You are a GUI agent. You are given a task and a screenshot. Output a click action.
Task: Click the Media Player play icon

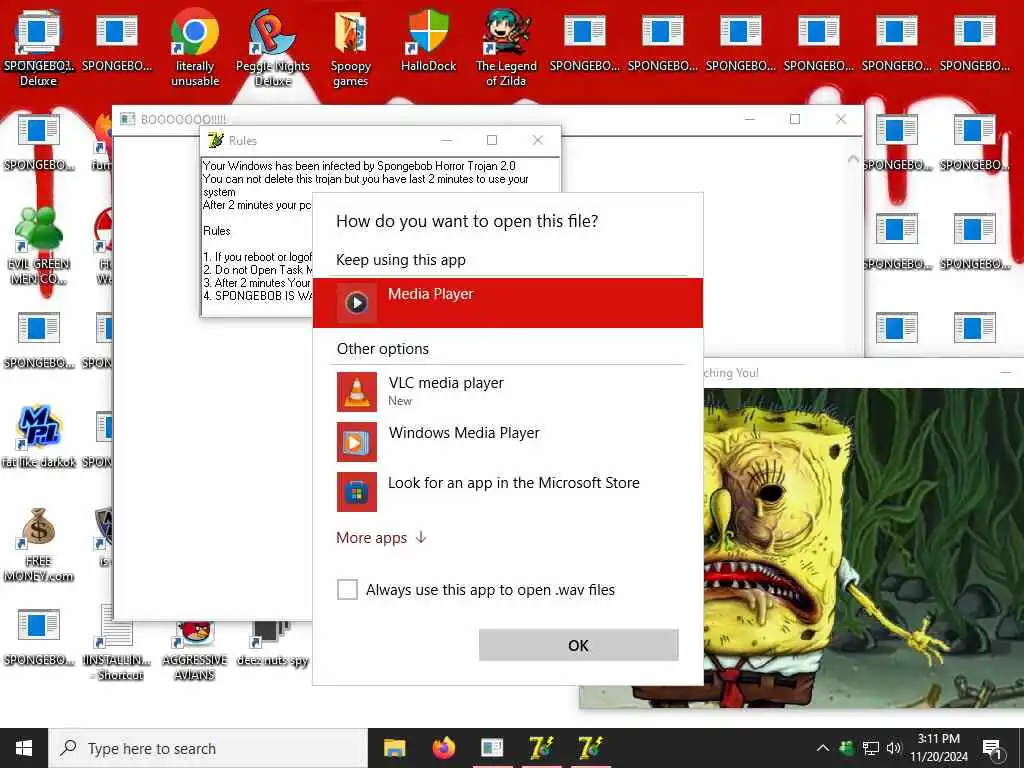357,302
